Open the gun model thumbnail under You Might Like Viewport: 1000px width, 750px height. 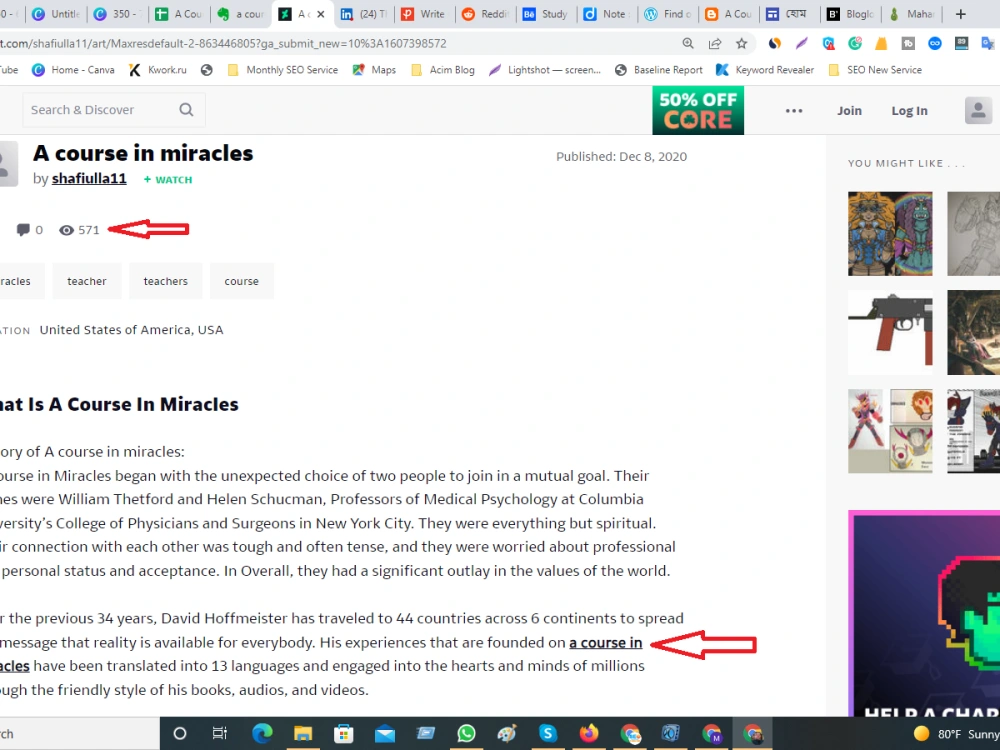click(890, 332)
